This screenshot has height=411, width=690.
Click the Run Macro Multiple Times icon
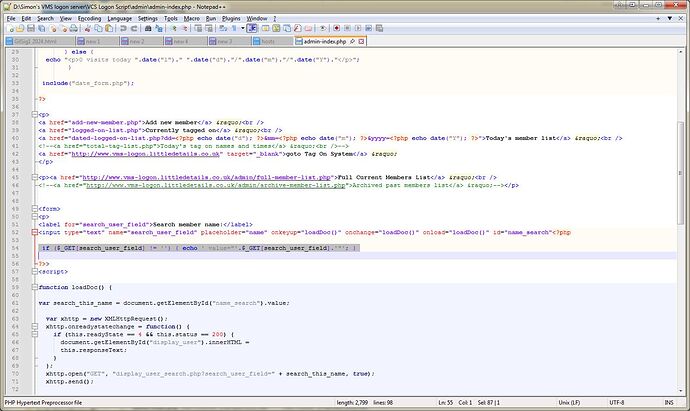point(368,28)
